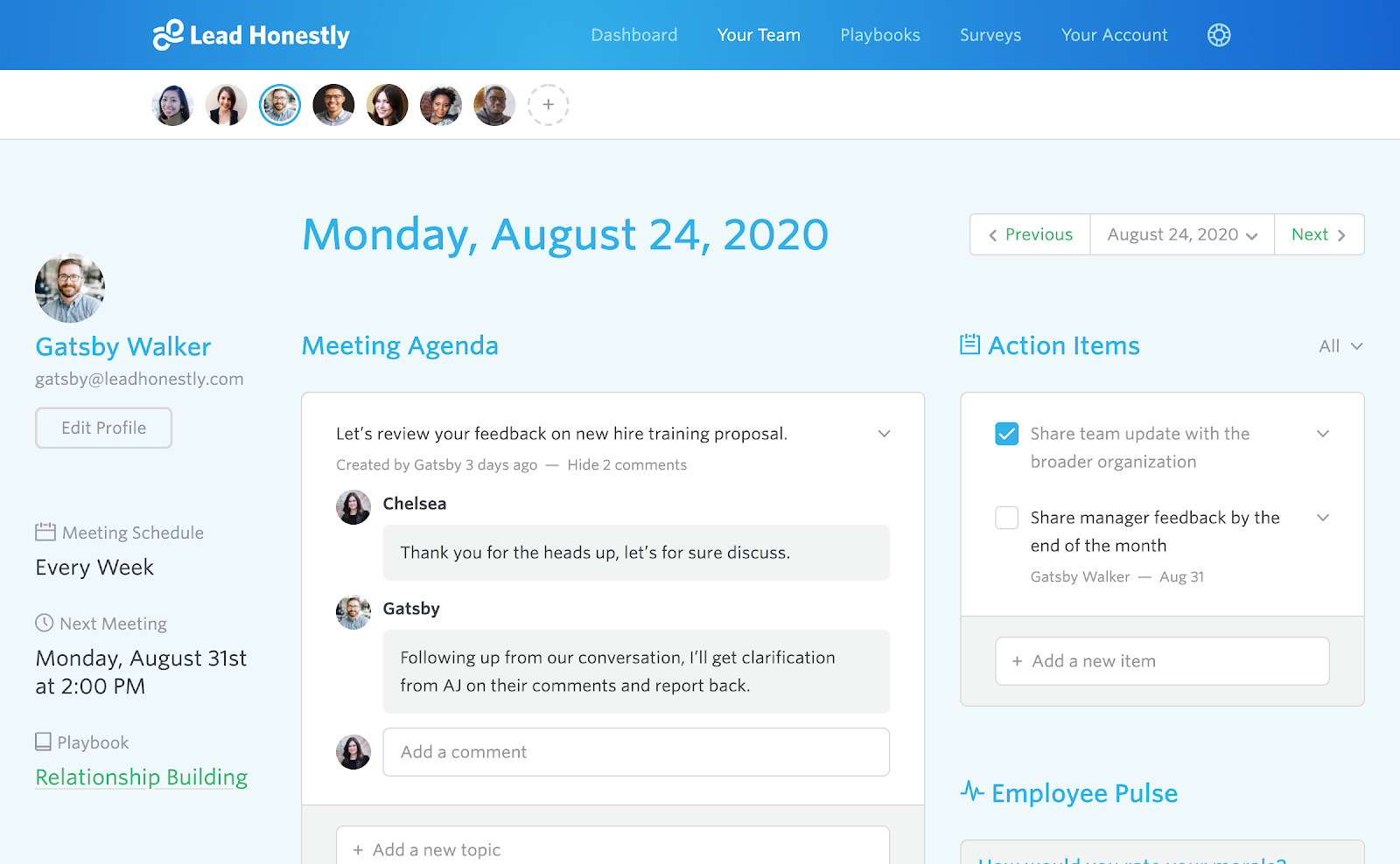Click the Next Meeting clock icon

45,623
